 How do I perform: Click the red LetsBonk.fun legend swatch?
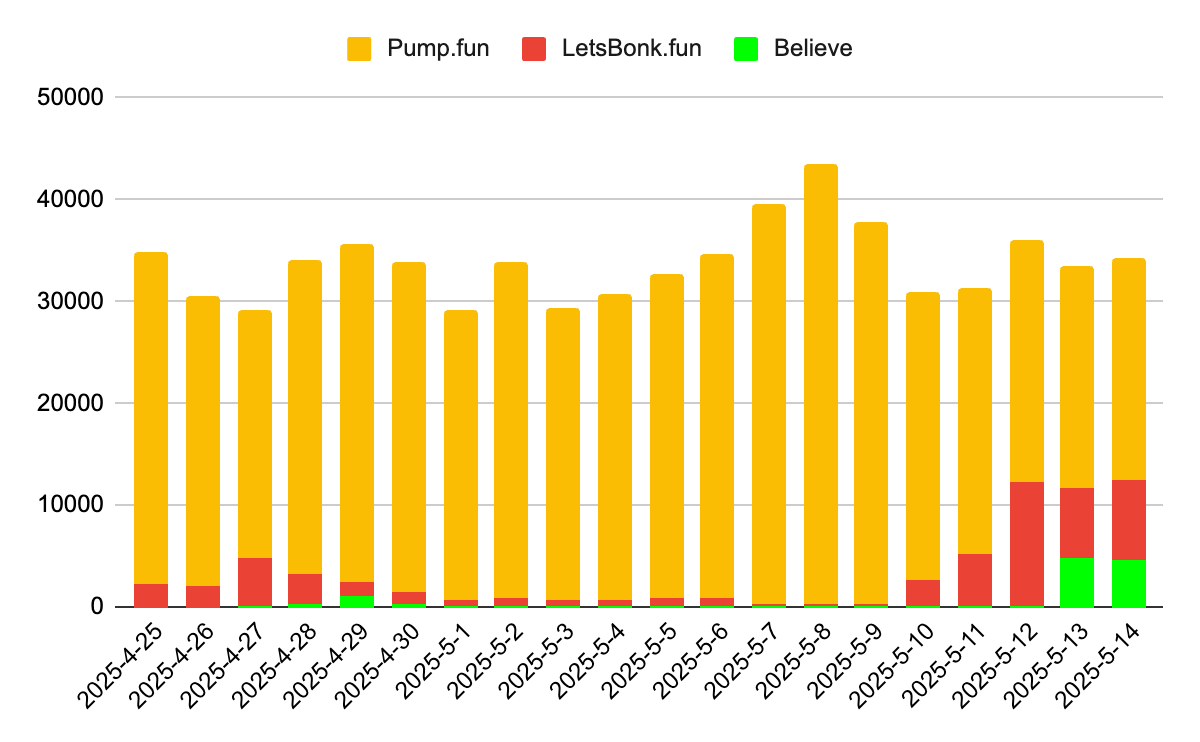click(x=534, y=48)
